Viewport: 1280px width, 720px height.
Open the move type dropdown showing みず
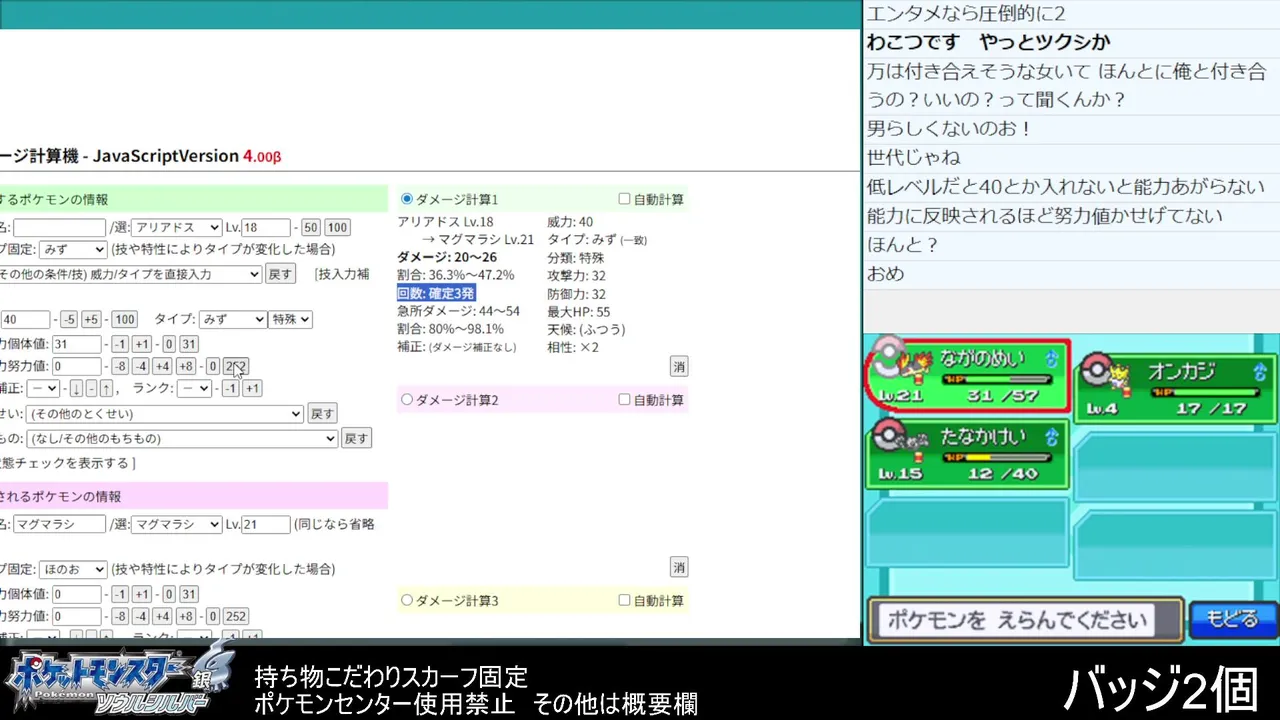232,319
